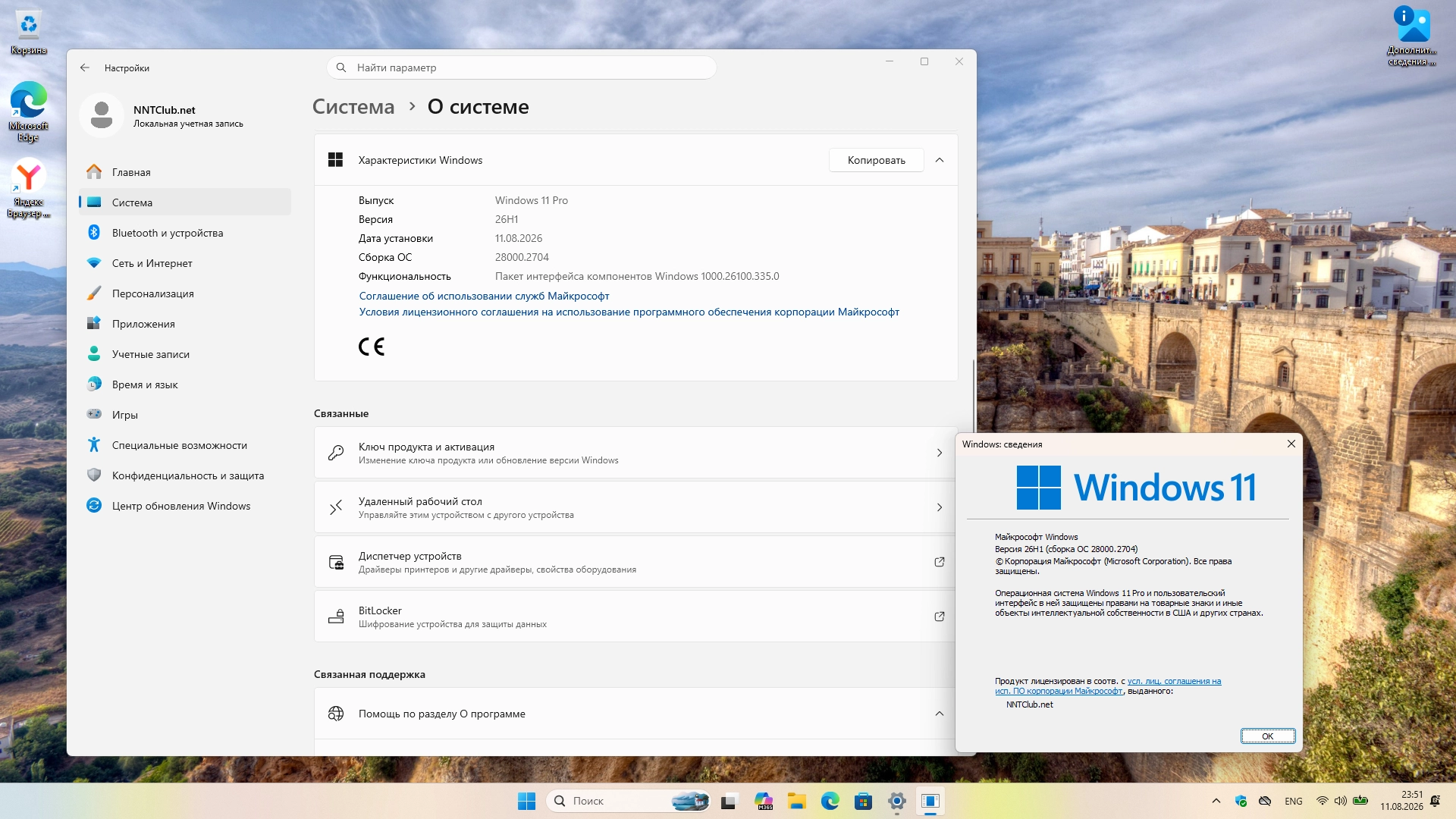Click Settings gear icon on taskbar
Viewport: 1456px width, 819px height.
click(x=897, y=801)
